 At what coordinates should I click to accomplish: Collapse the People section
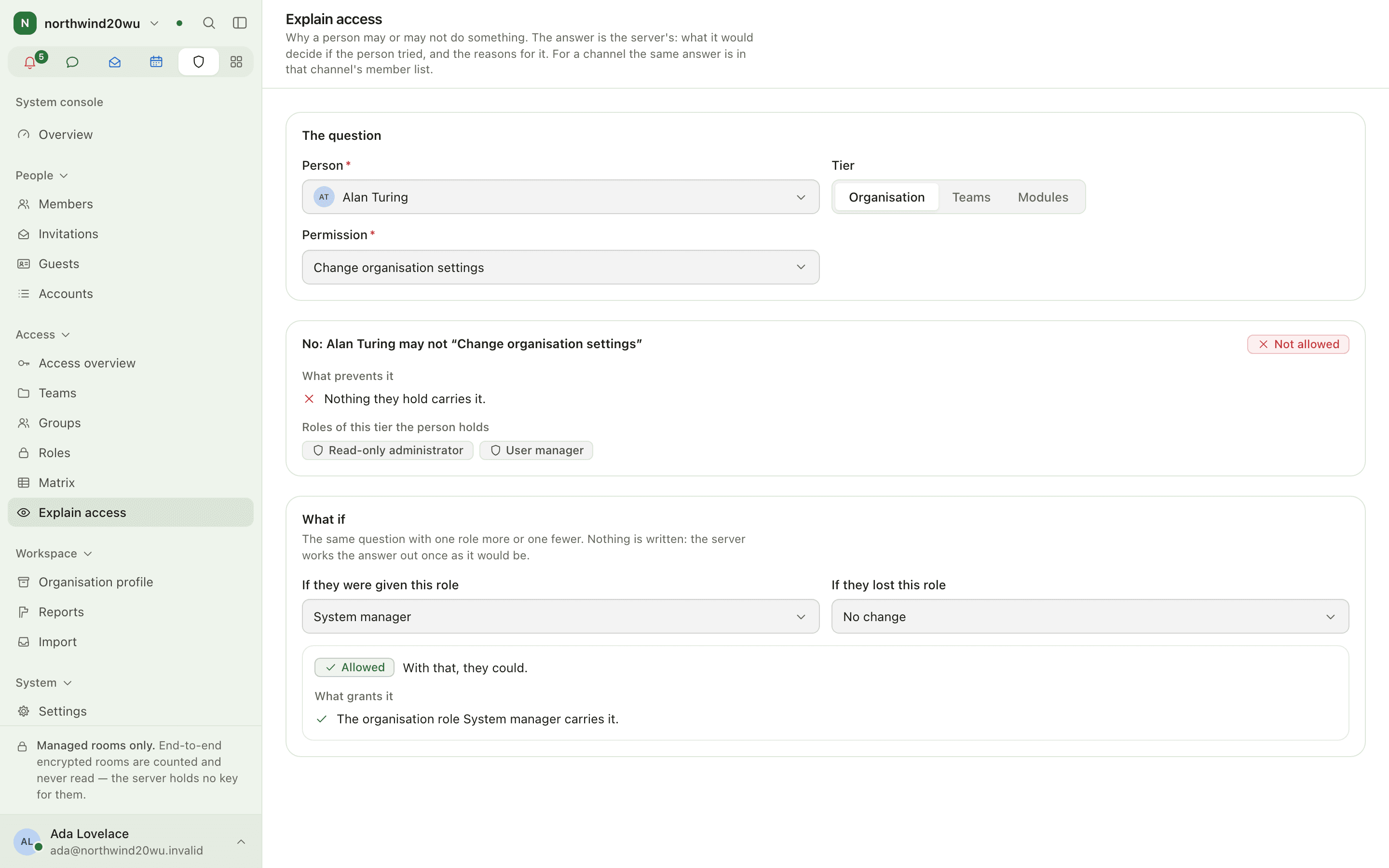[x=42, y=175]
